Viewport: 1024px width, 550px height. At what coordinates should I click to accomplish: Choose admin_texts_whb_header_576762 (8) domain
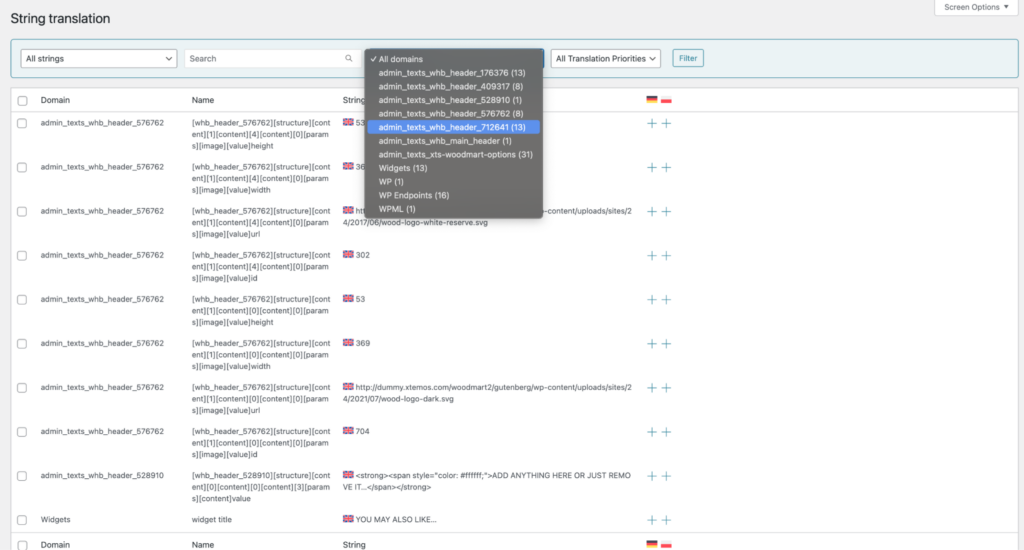(x=453, y=114)
